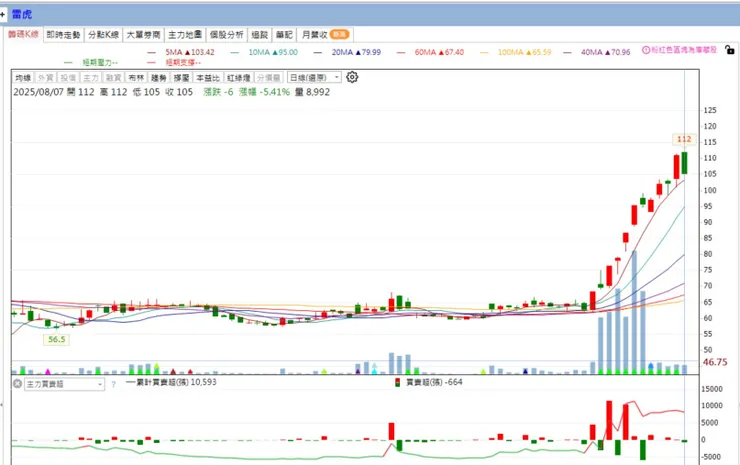Click magenta triangle marker on volume bar
The height and width of the screenshot is (465, 740).
pos(48,372)
